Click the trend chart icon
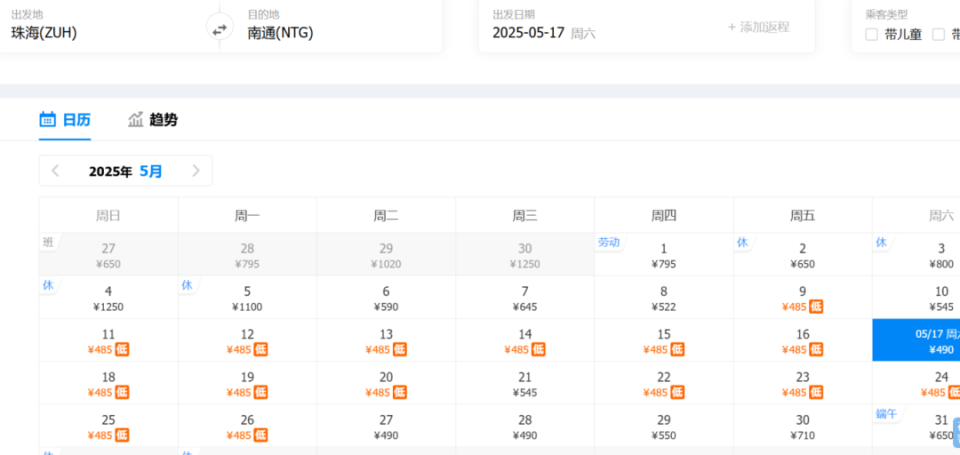Viewport: 960px width, 455px height. [x=135, y=119]
